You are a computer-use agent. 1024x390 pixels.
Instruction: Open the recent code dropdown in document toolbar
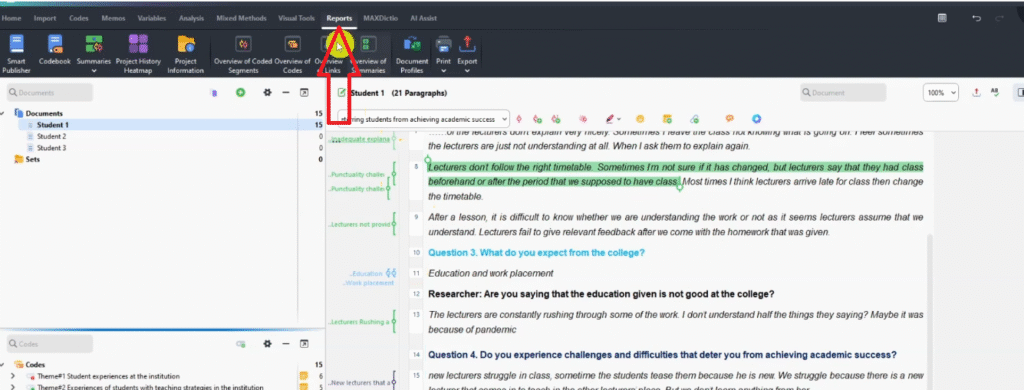(504, 119)
